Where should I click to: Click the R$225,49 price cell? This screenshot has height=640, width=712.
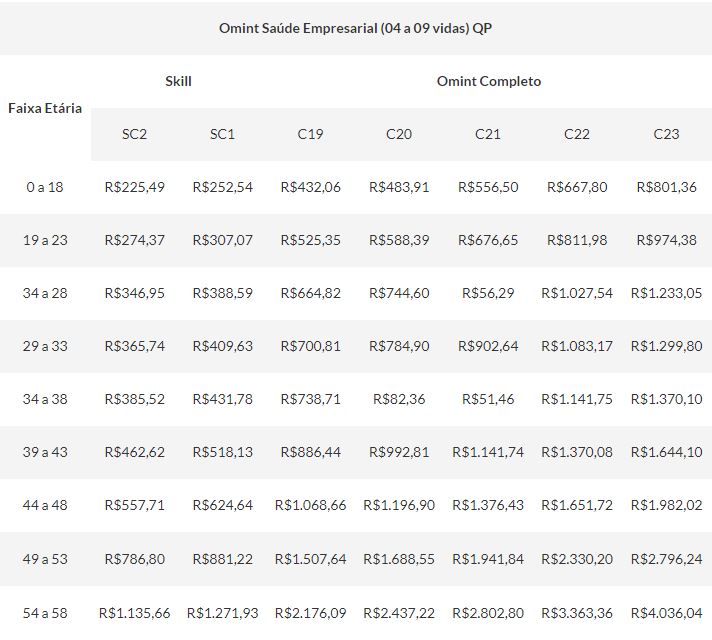point(134,187)
